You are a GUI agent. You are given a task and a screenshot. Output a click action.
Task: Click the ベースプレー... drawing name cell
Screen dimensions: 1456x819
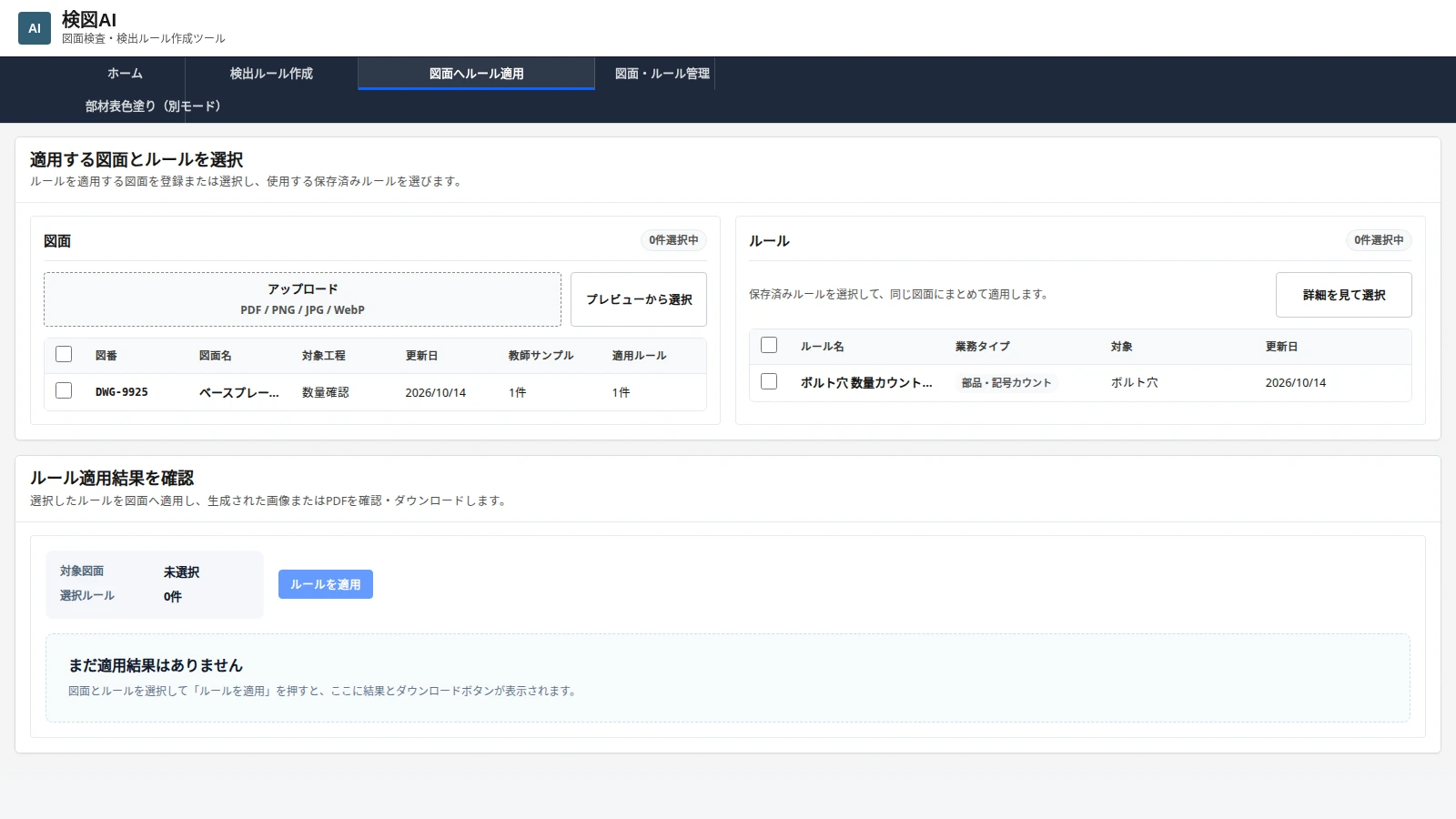(239, 392)
